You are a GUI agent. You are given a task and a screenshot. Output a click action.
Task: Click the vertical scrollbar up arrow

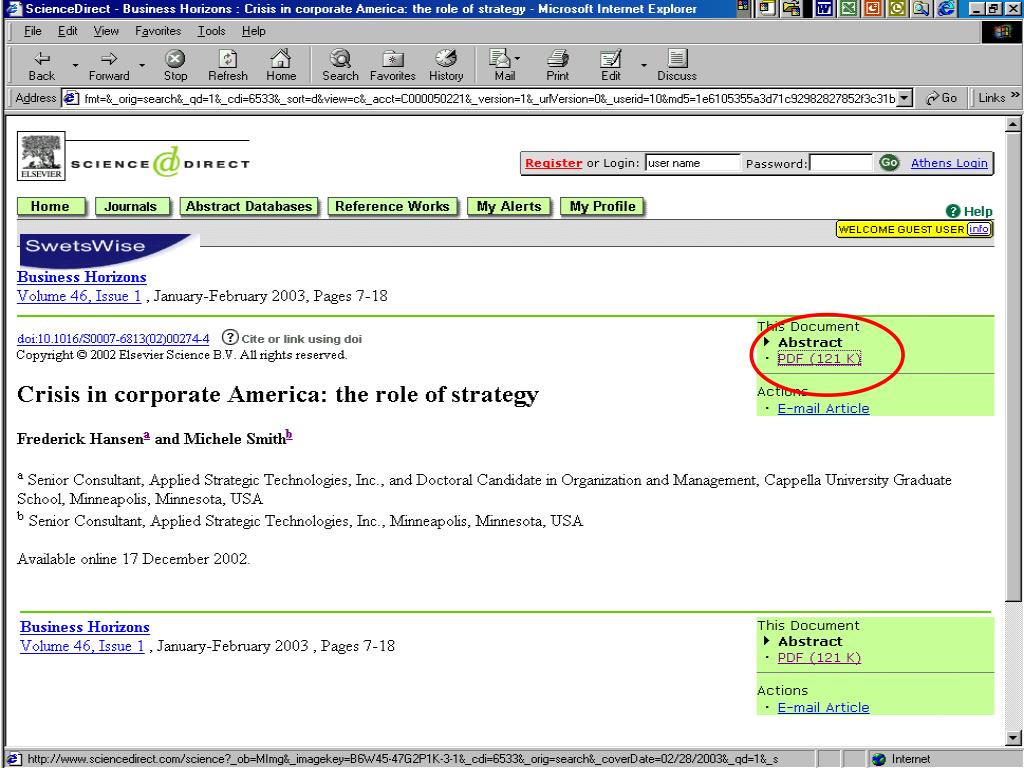(x=1013, y=123)
